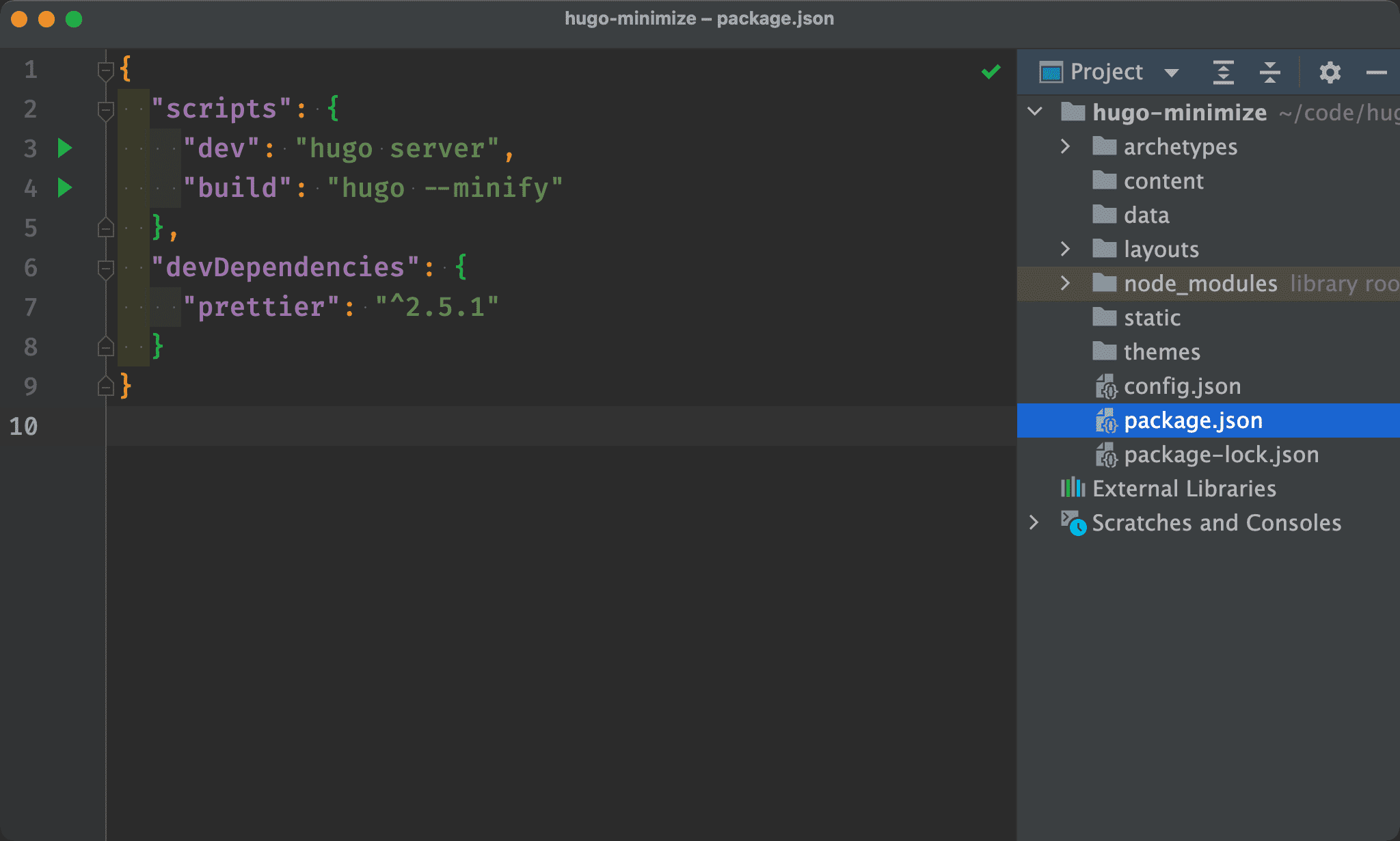Viewport: 1400px width, 841px height.
Task: Click the green checkmark validation icon
Action: 991,72
